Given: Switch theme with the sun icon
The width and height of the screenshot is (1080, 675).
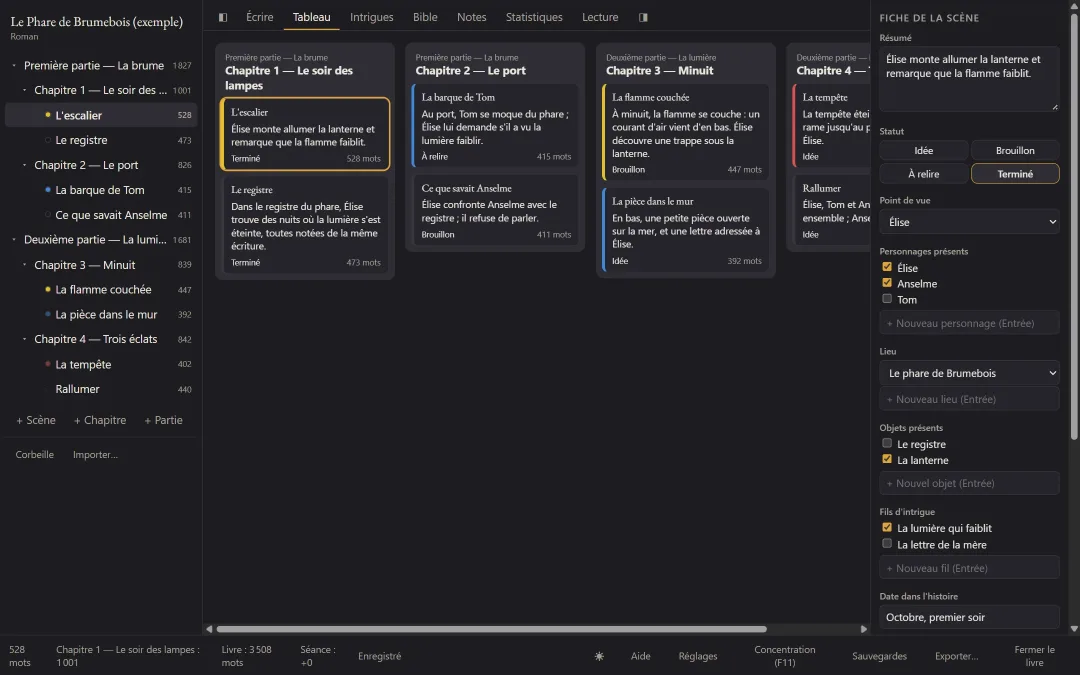Looking at the screenshot, I should [599, 656].
